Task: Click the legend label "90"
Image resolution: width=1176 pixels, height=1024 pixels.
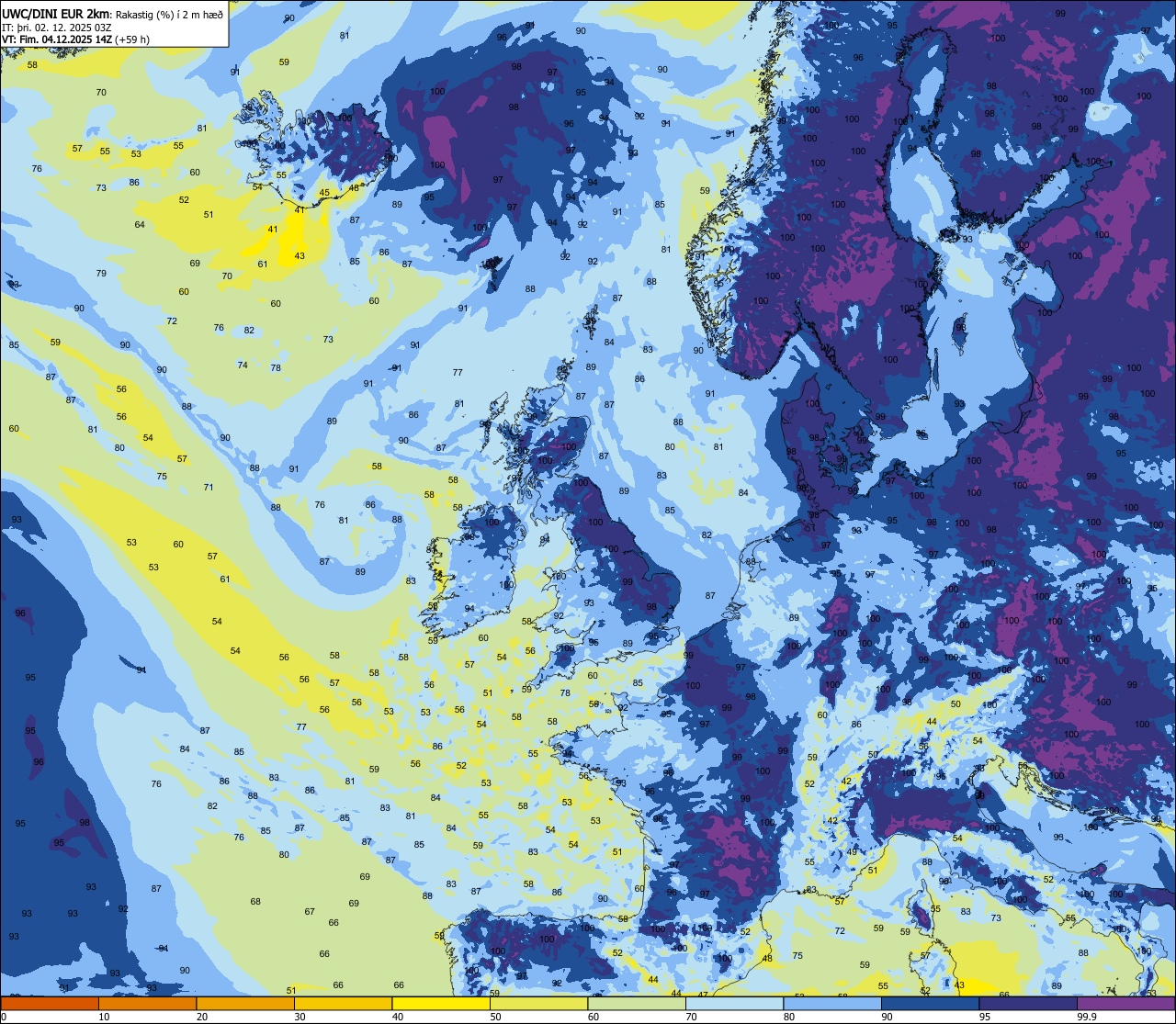Action: tap(887, 1017)
